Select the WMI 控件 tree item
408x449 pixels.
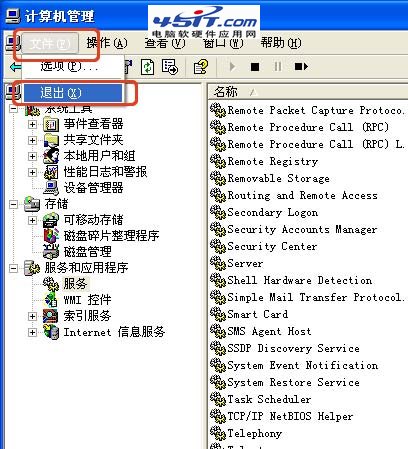(x=87, y=300)
